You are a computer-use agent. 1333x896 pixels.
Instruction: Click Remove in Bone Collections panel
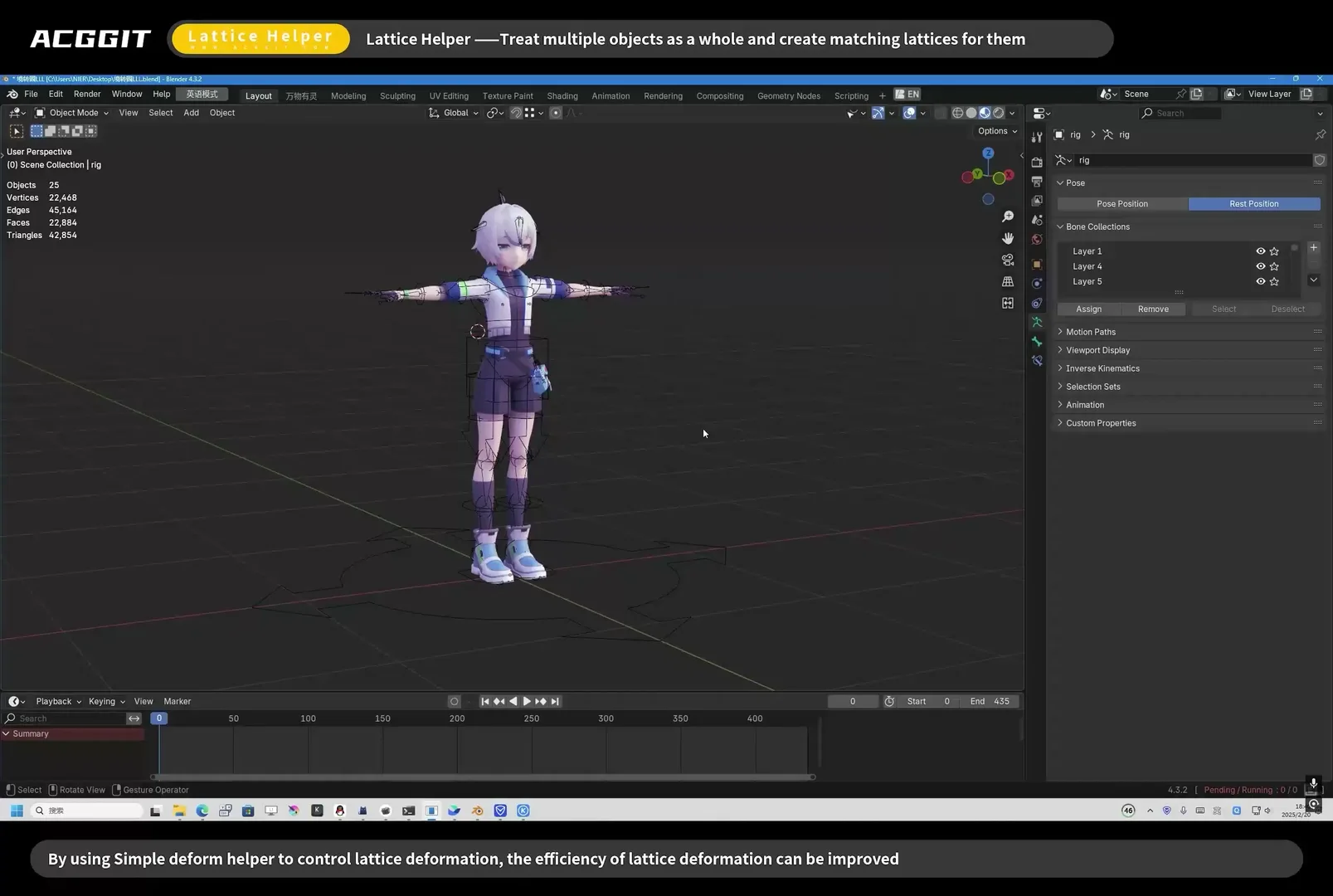click(1153, 309)
